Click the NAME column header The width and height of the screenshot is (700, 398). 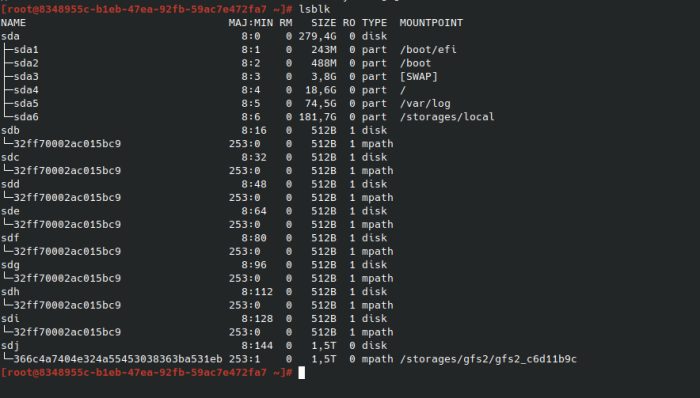(x=13, y=23)
